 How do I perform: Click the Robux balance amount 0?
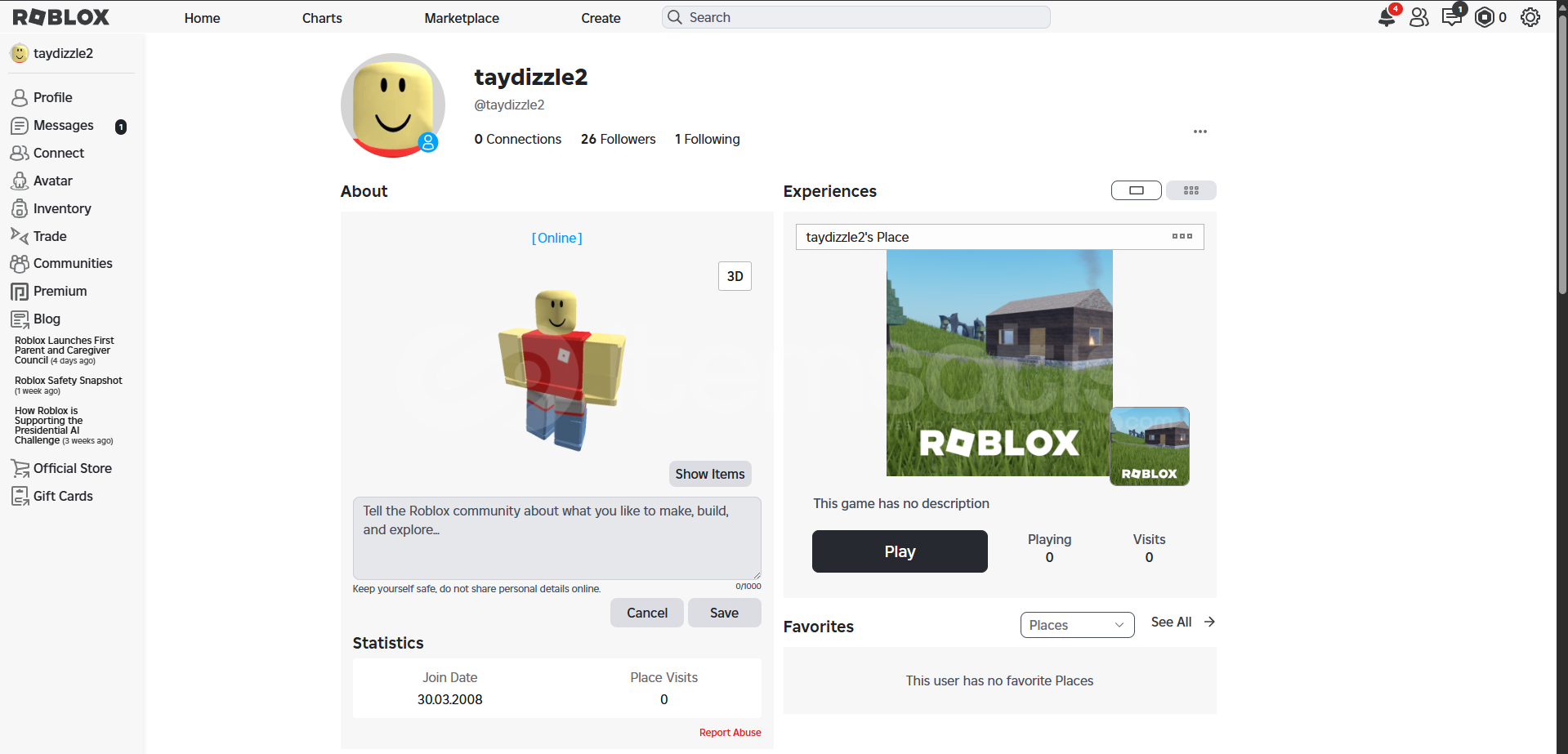coord(1503,17)
